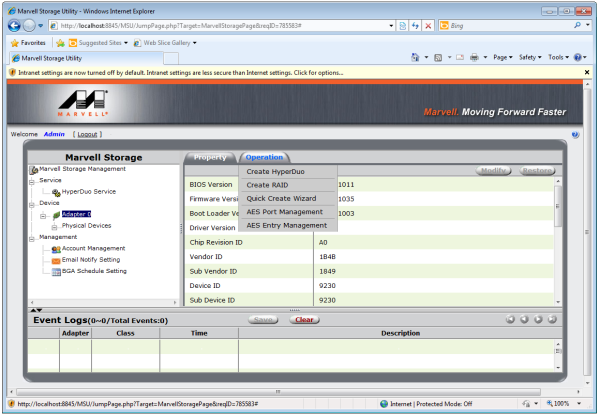Select HyperDuo Service in the tree
The image size is (600, 417).
[x=88, y=192]
